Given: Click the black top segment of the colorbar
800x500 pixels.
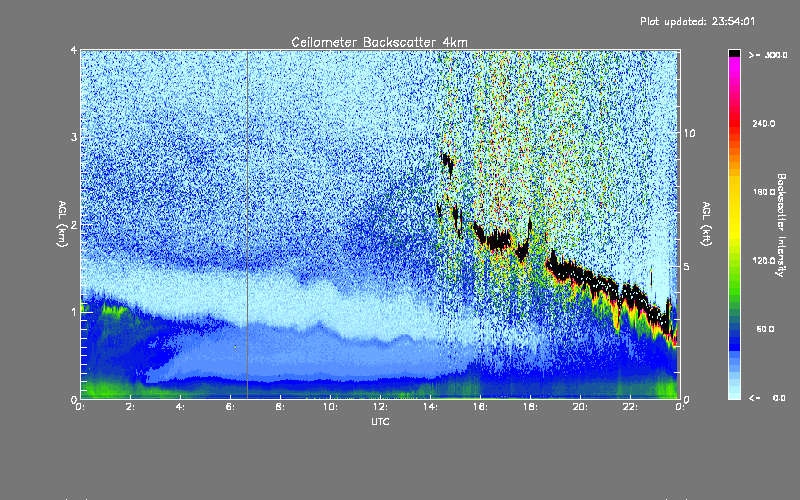Looking at the screenshot, I should (x=734, y=53).
